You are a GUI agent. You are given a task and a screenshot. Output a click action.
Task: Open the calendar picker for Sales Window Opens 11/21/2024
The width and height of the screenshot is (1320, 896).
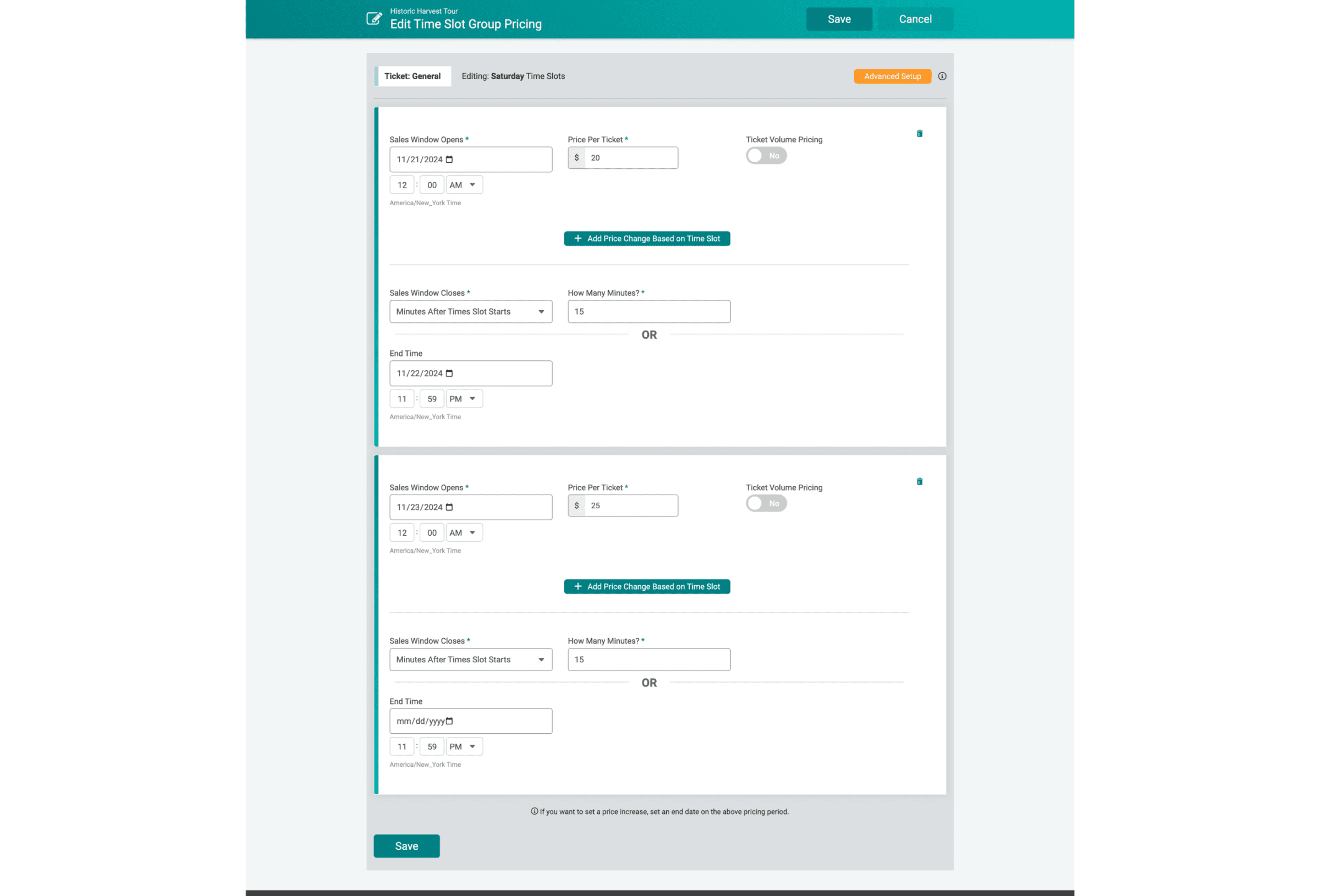[x=449, y=159]
